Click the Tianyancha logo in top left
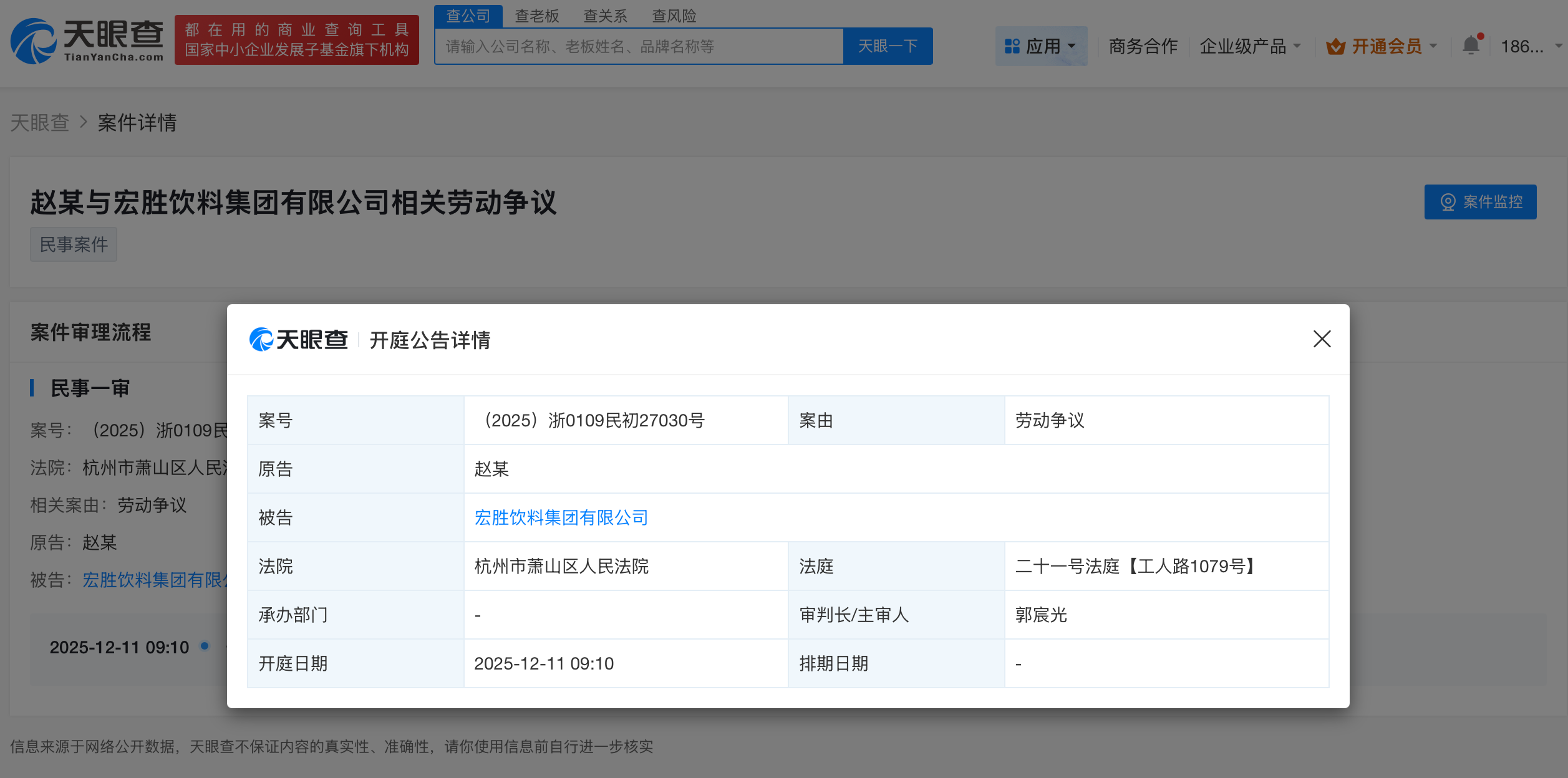 click(87, 40)
